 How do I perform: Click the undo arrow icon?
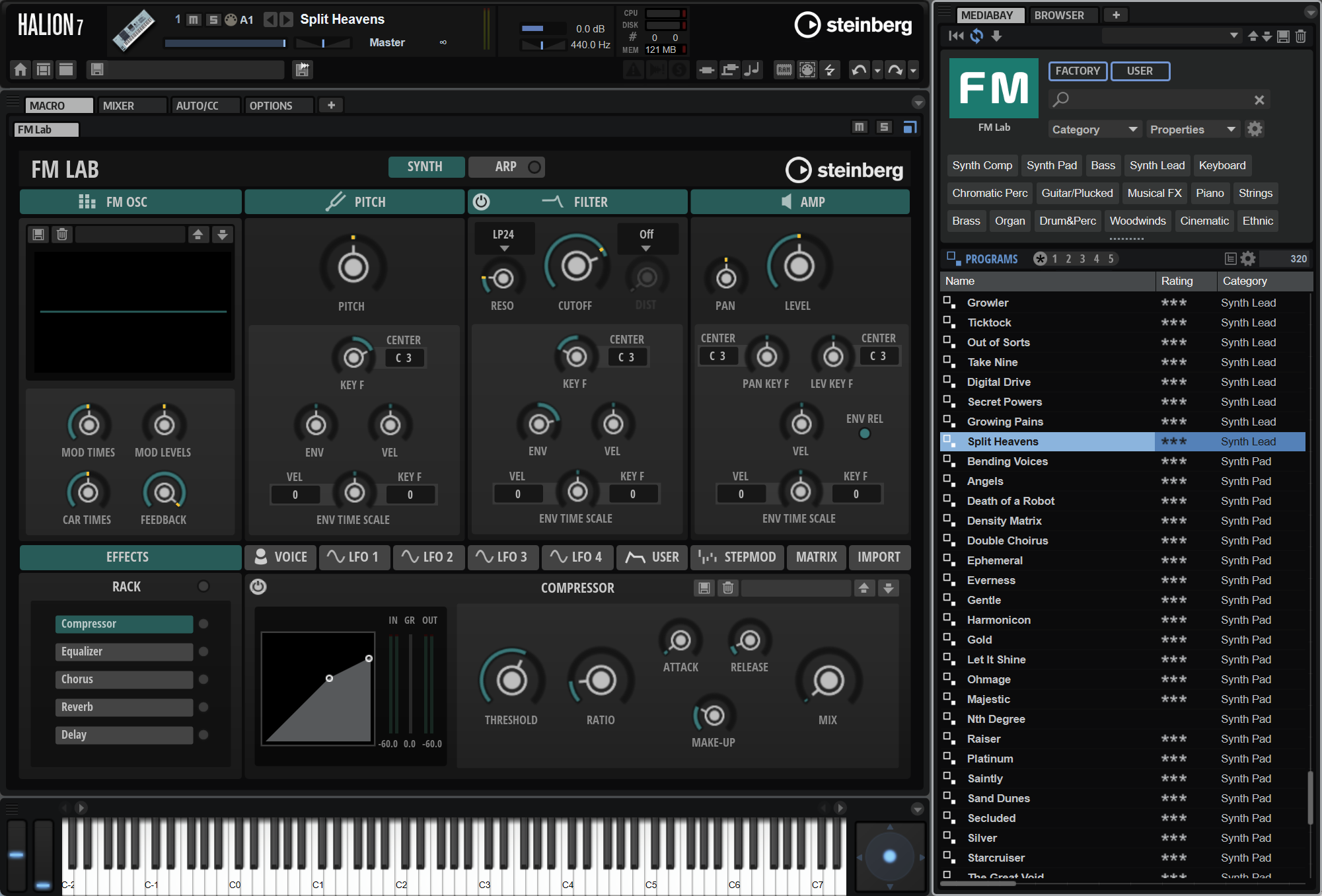point(859,69)
